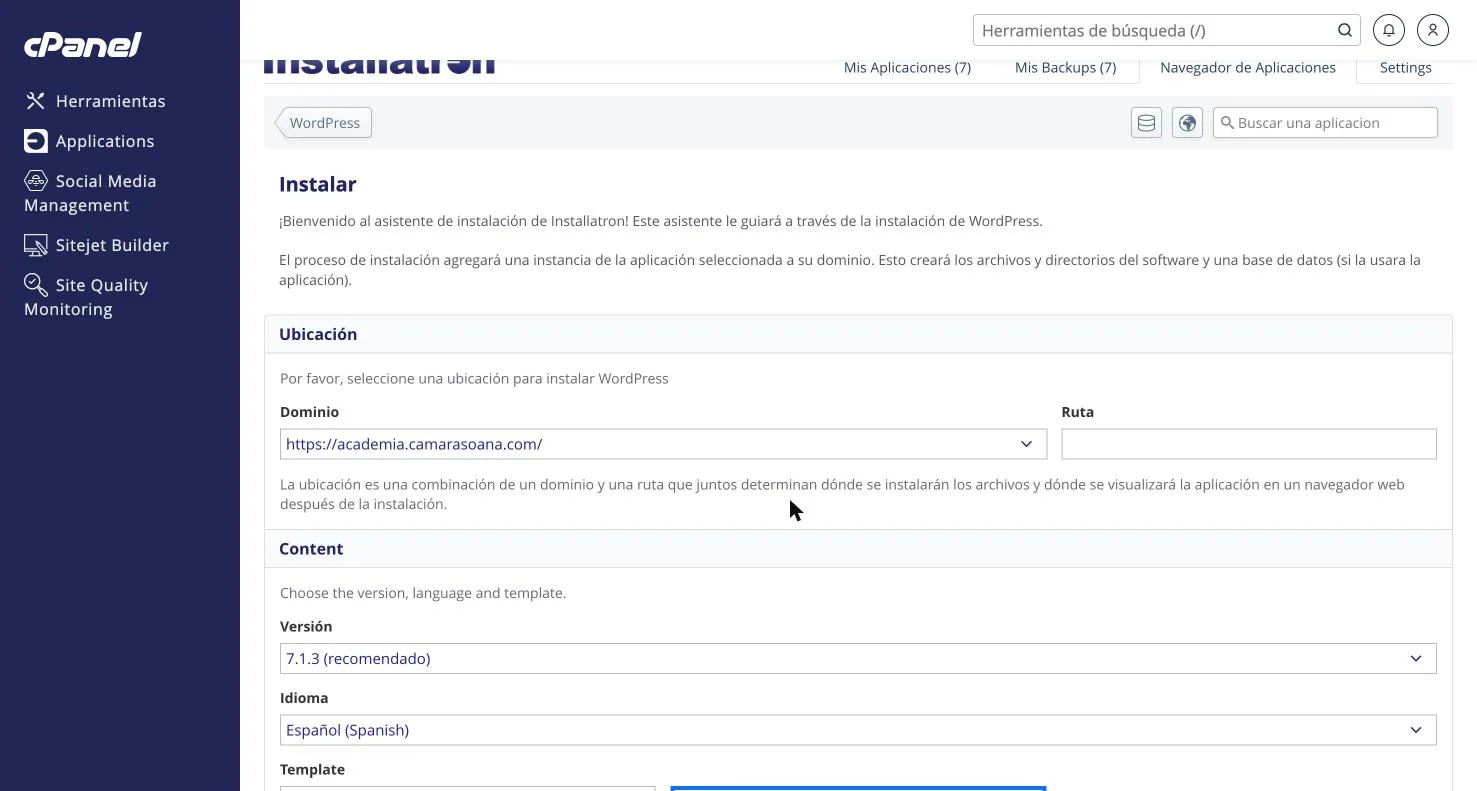Click the Ubicación section header
Image resolution: width=1477 pixels, height=791 pixels.
tap(858, 334)
